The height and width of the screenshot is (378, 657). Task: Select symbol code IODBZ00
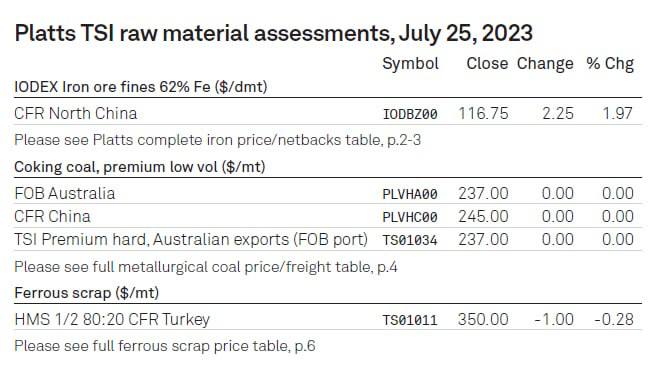tap(410, 114)
